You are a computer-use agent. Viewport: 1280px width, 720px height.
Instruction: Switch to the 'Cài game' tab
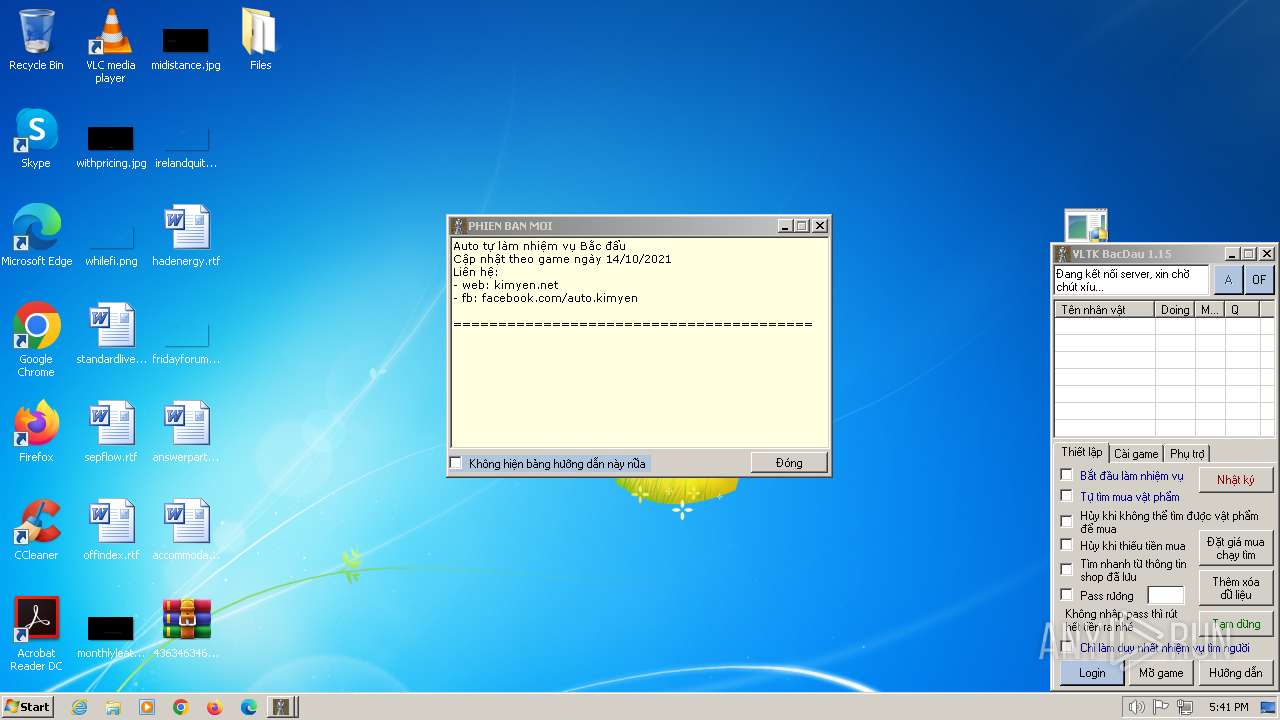click(x=1136, y=454)
